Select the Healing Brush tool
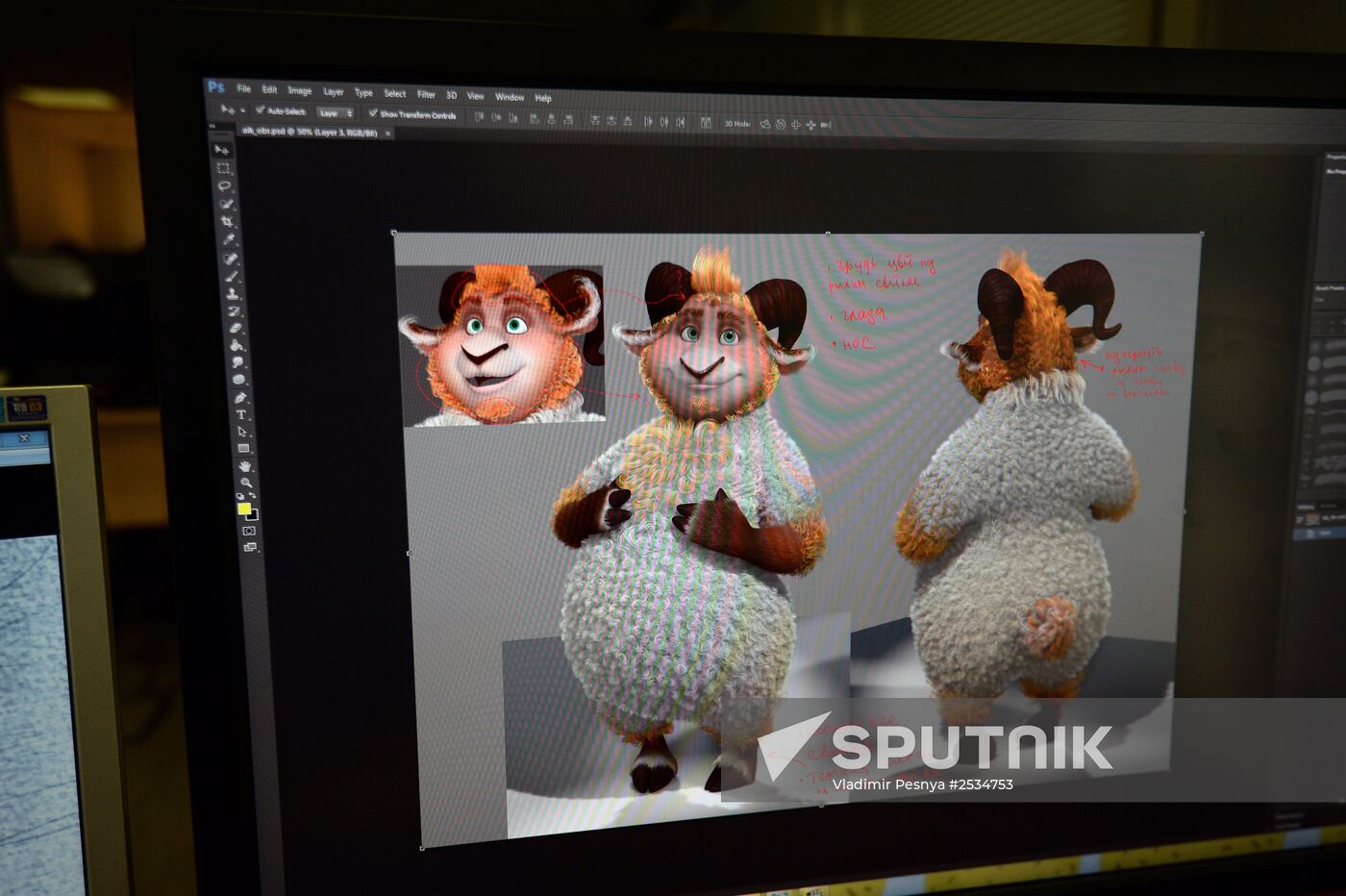The width and height of the screenshot is (1346, 896). (x=230, y=259)
